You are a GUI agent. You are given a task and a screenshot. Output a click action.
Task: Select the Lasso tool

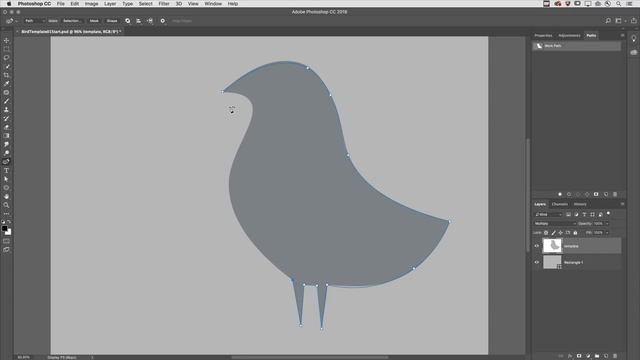[6, 58]
